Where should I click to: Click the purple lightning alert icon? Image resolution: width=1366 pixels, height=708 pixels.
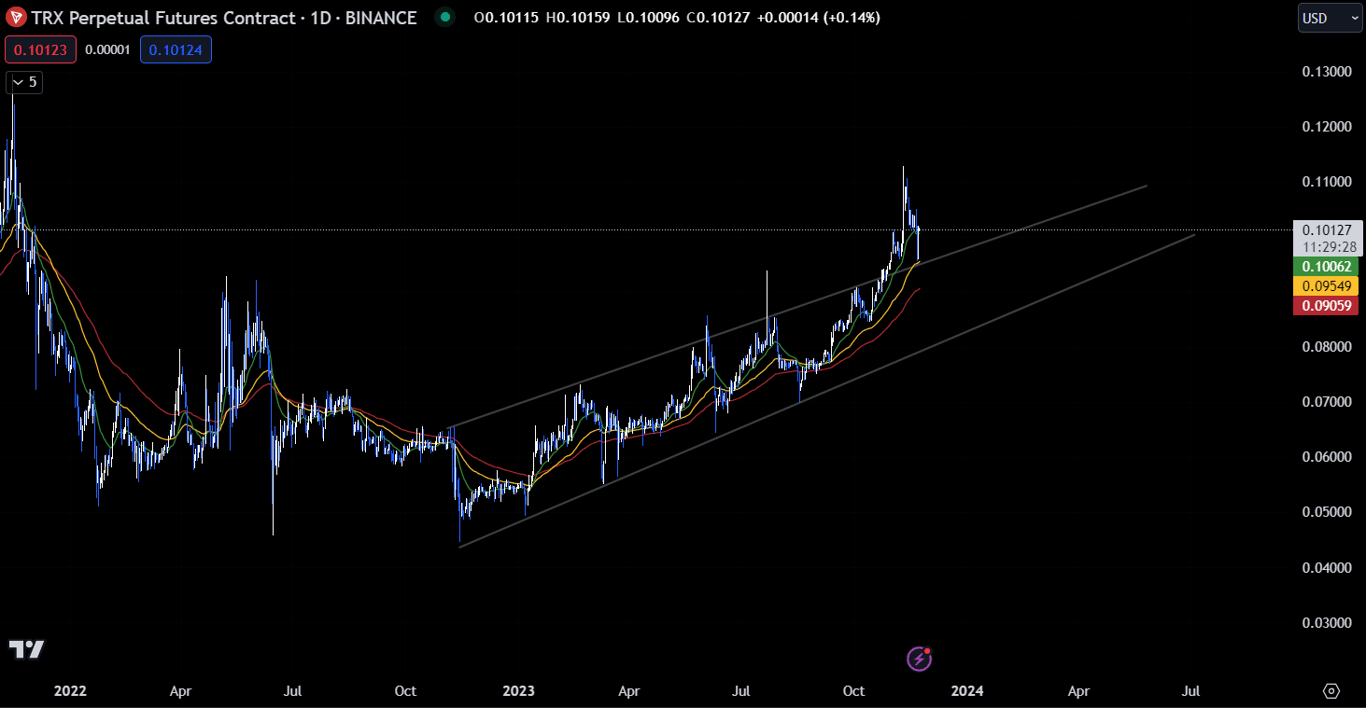tap(917, 659)
